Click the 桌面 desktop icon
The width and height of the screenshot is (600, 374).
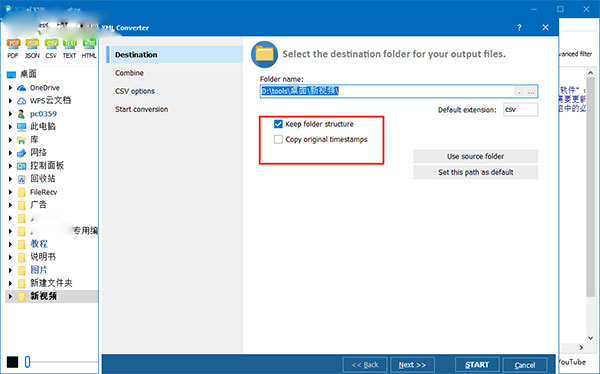(x=11, y=74)
